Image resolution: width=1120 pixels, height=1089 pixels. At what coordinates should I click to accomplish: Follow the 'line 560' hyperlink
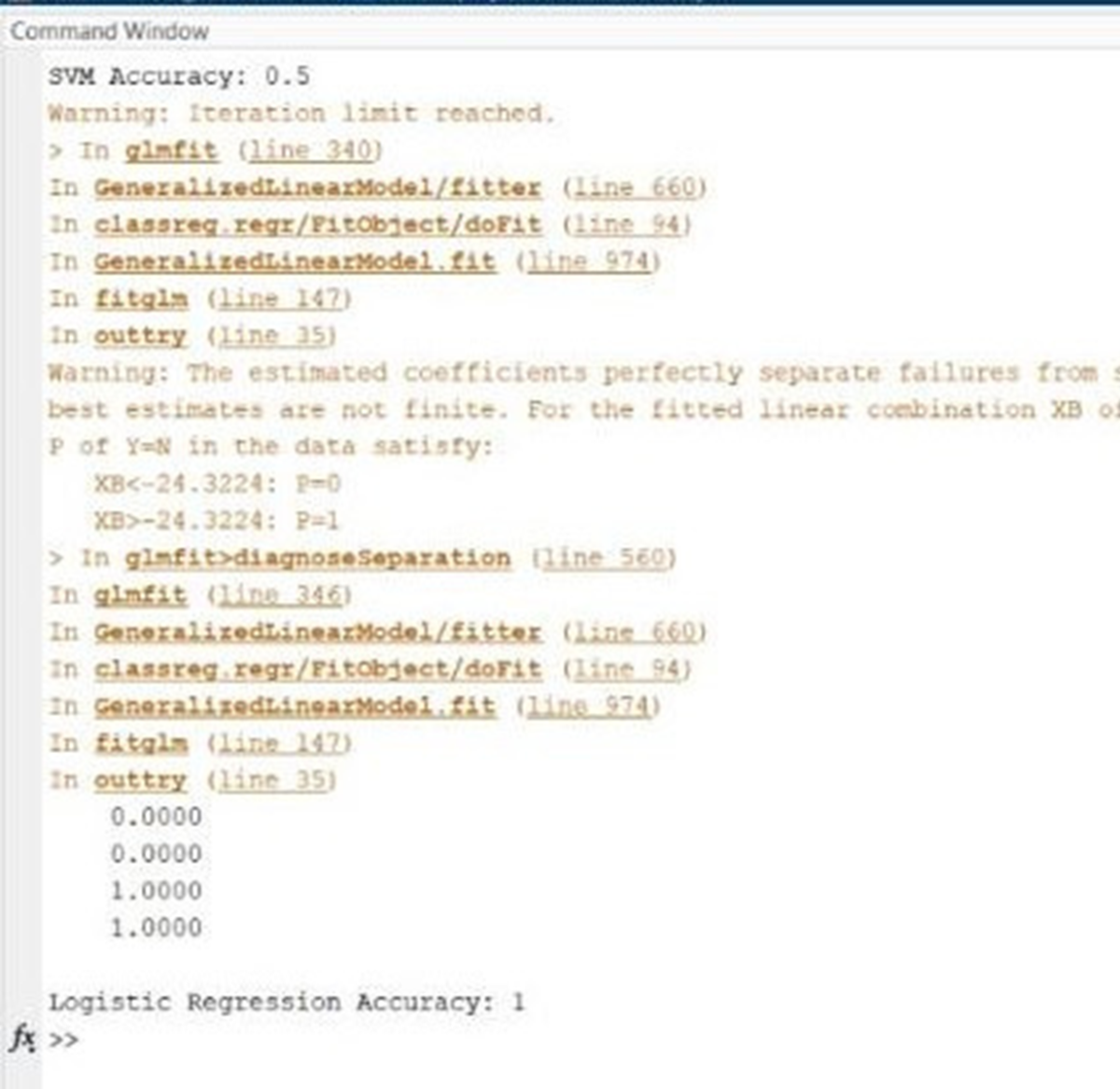coord(604,558)
